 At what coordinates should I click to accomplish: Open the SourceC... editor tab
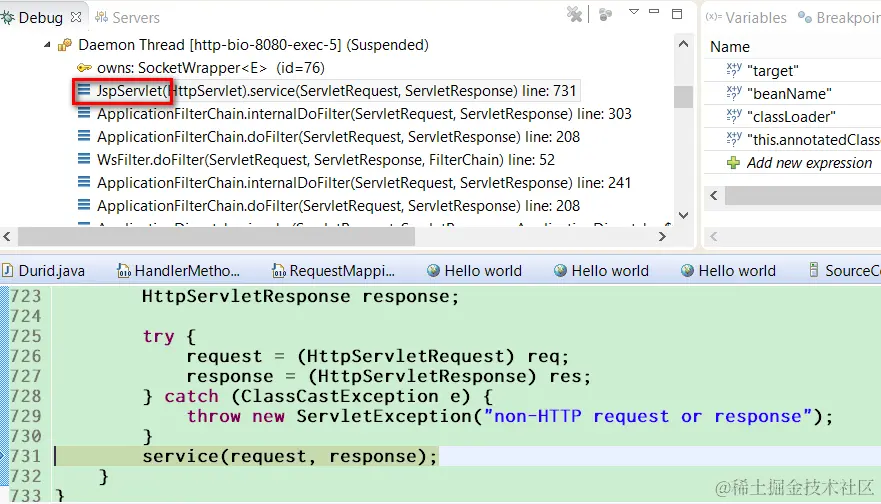point(844,271)
